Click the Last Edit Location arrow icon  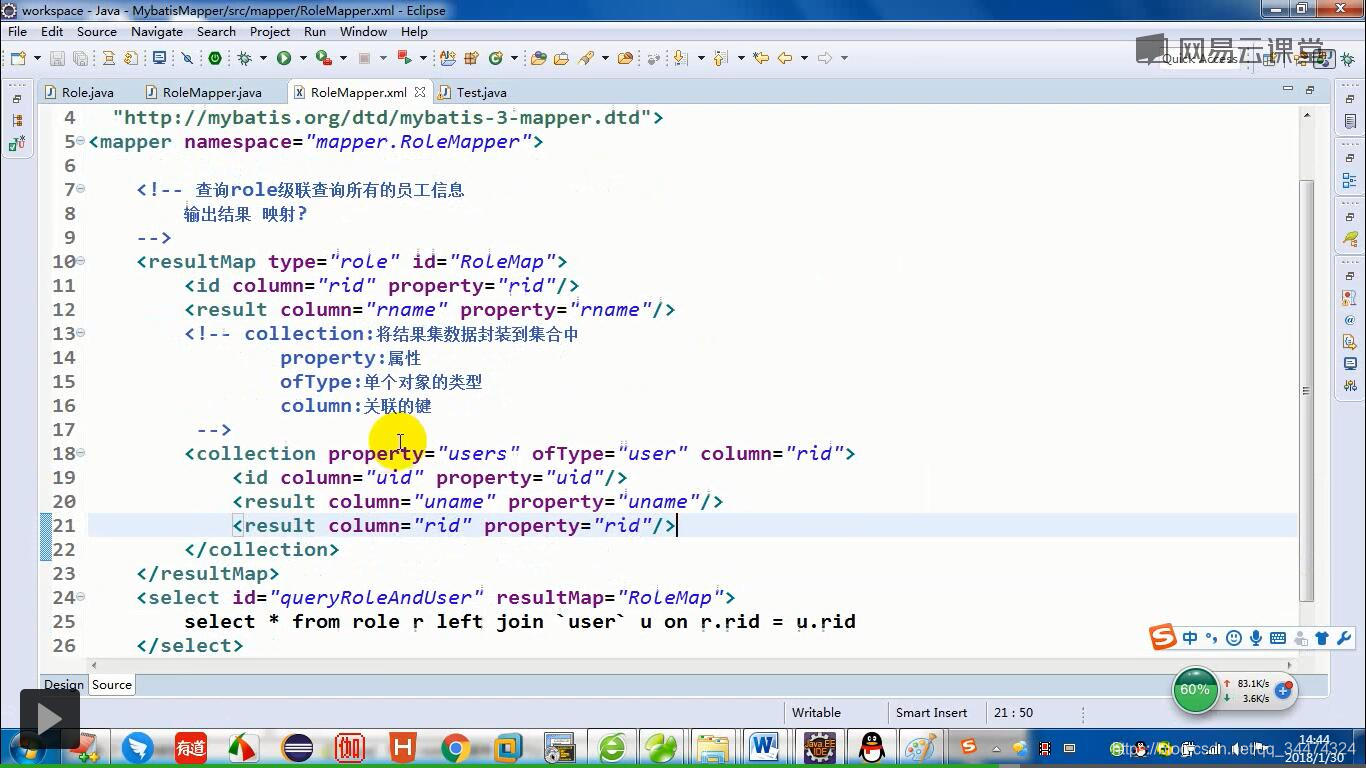pos(761,58)
